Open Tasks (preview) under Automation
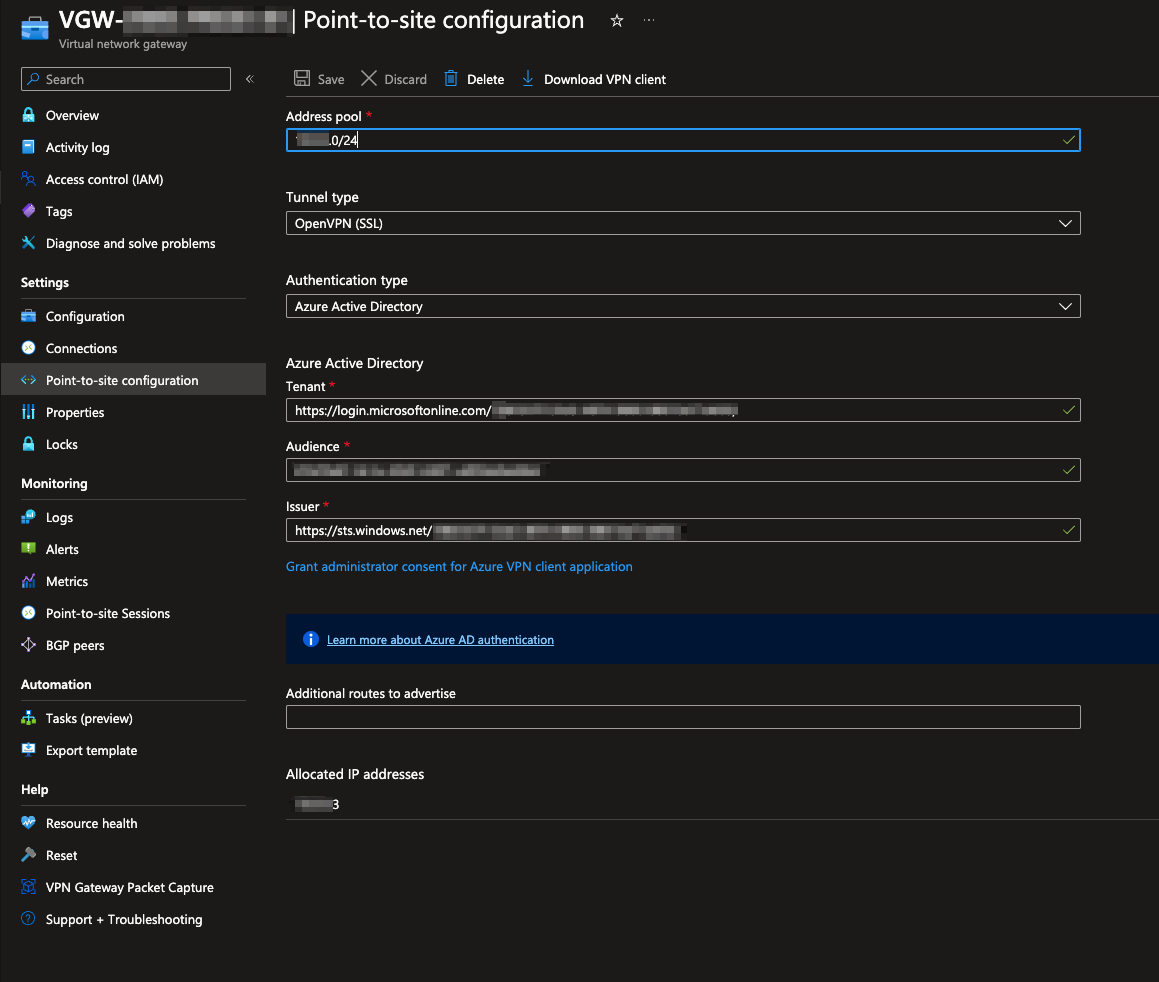The width and height of the screenshot is (1159, 982). pos(89,718)
